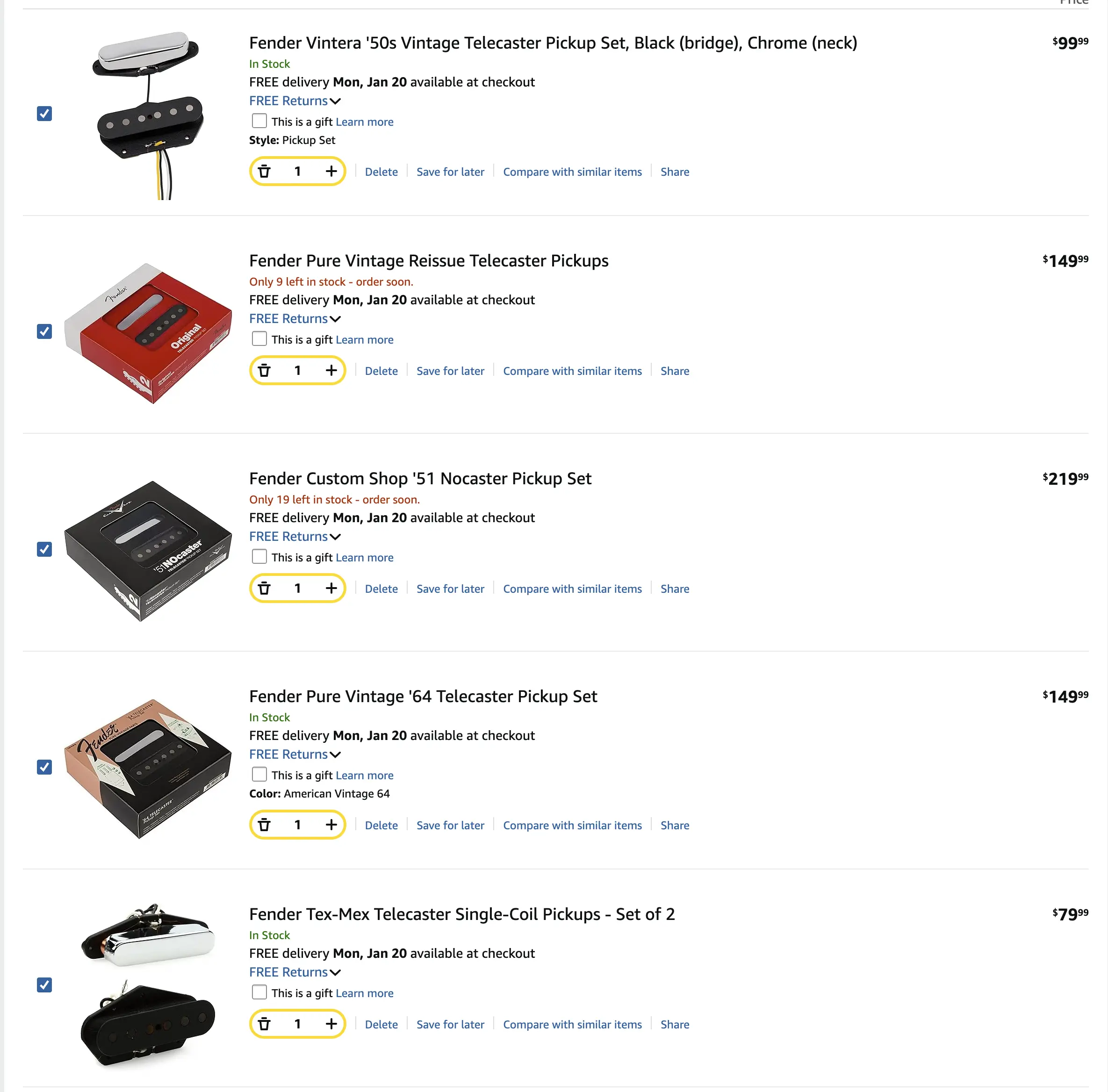1108x1092 pixels.
Task: Compare '51 Nocaster Pickup Set with similar items
Action: point(572,589)
